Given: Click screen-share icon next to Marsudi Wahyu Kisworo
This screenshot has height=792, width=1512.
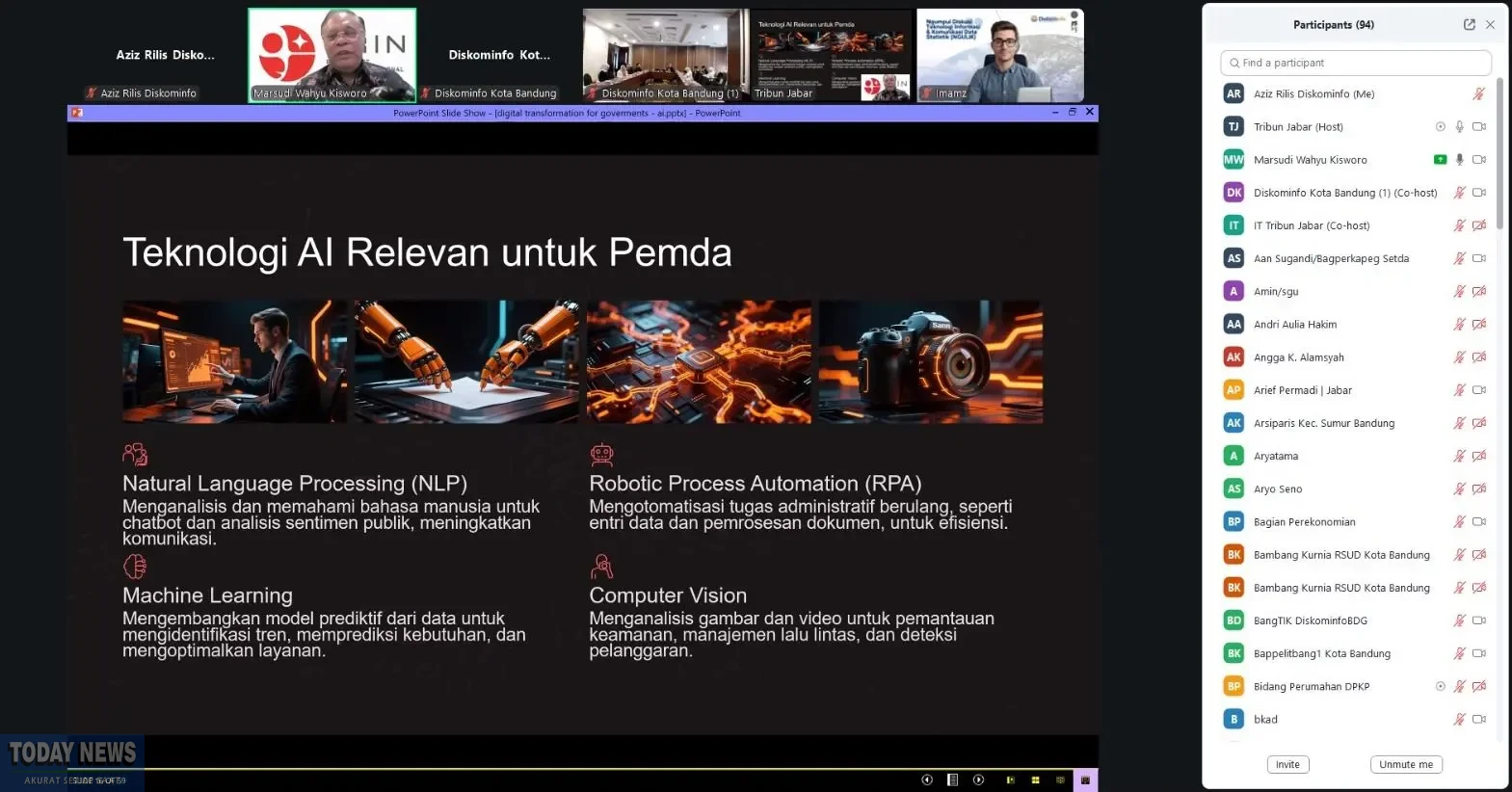Looking at the screenshot, I should pos(1440,160).
